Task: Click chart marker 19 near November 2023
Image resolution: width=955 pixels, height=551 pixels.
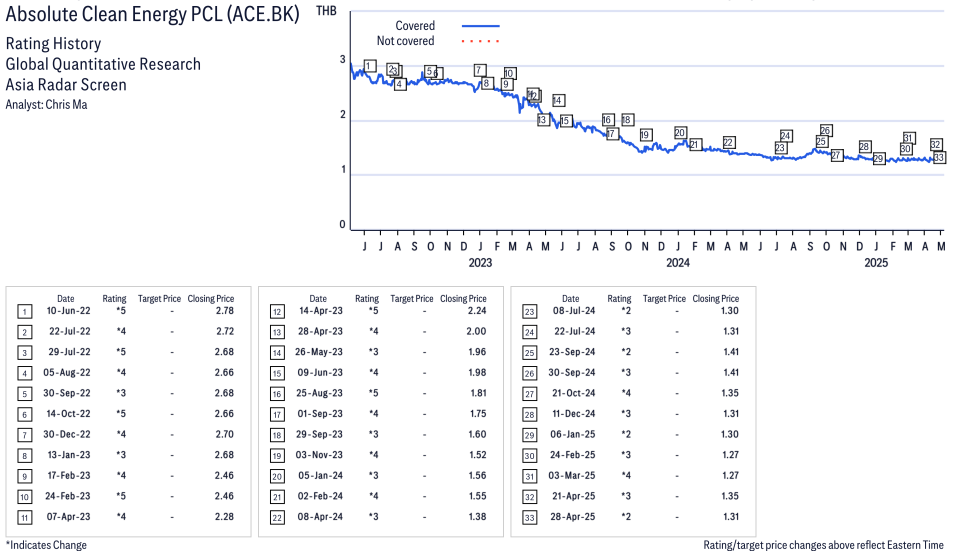Action: [646, 135]
